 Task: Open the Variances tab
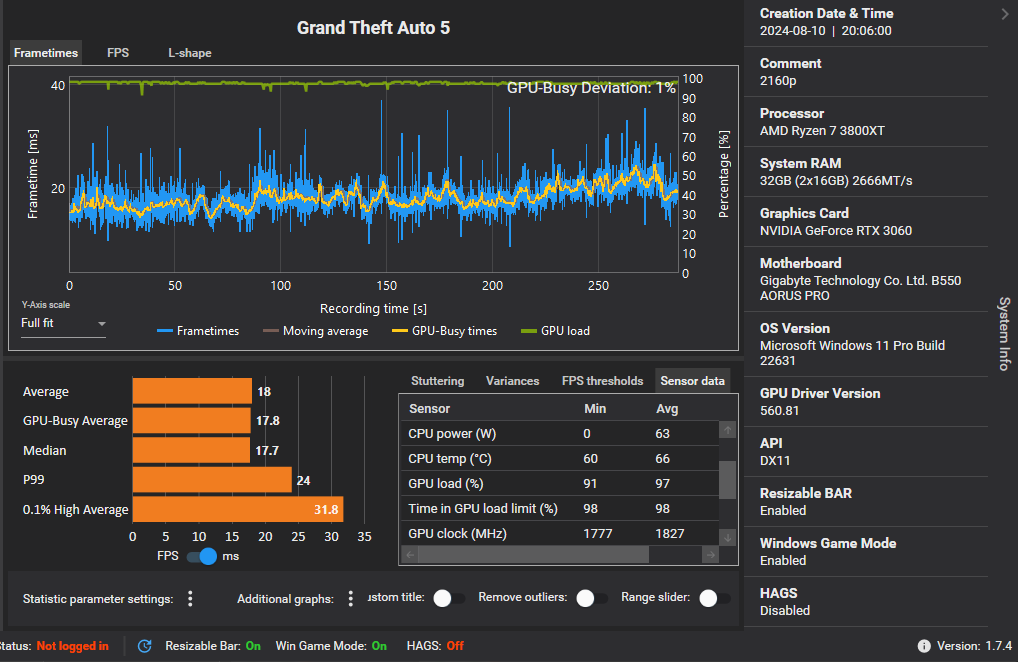pyautogui.click(x=512, y=381)
